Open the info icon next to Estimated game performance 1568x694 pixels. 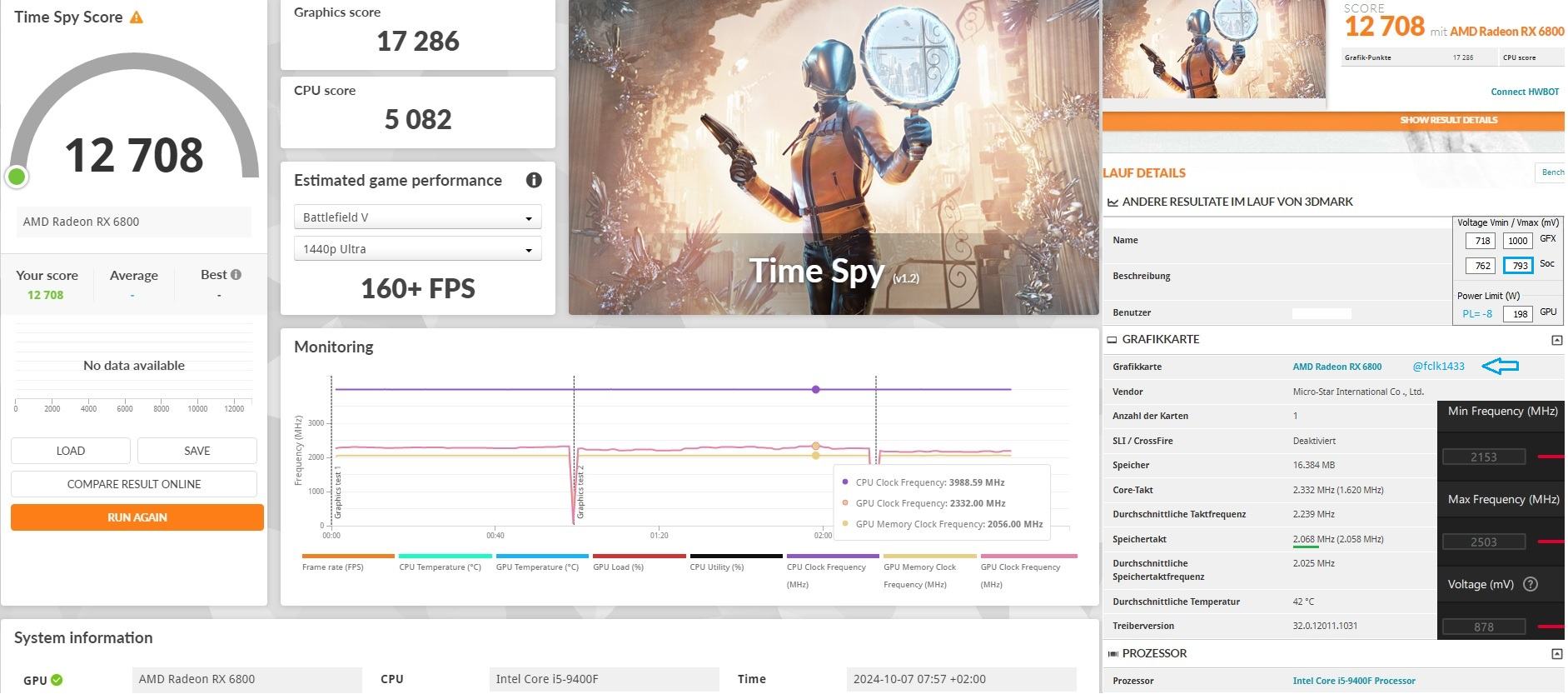point(534,180)
